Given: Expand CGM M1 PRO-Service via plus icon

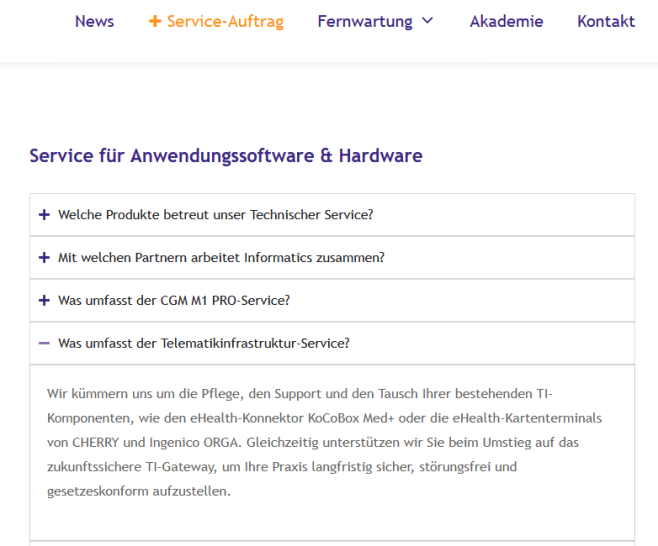Looking at the screenshot, I should [x=44, y=300].
